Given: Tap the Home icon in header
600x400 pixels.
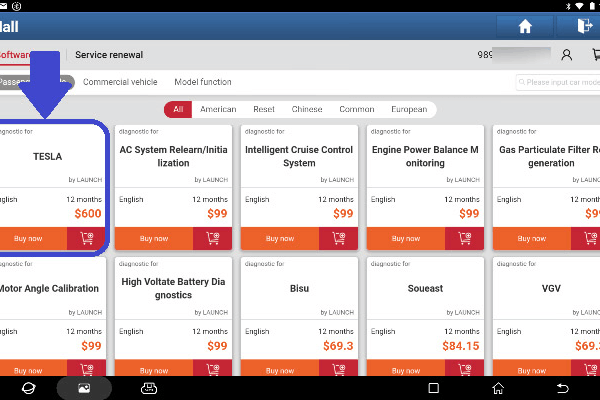Looking at the screenshot, I should point(525,27).
